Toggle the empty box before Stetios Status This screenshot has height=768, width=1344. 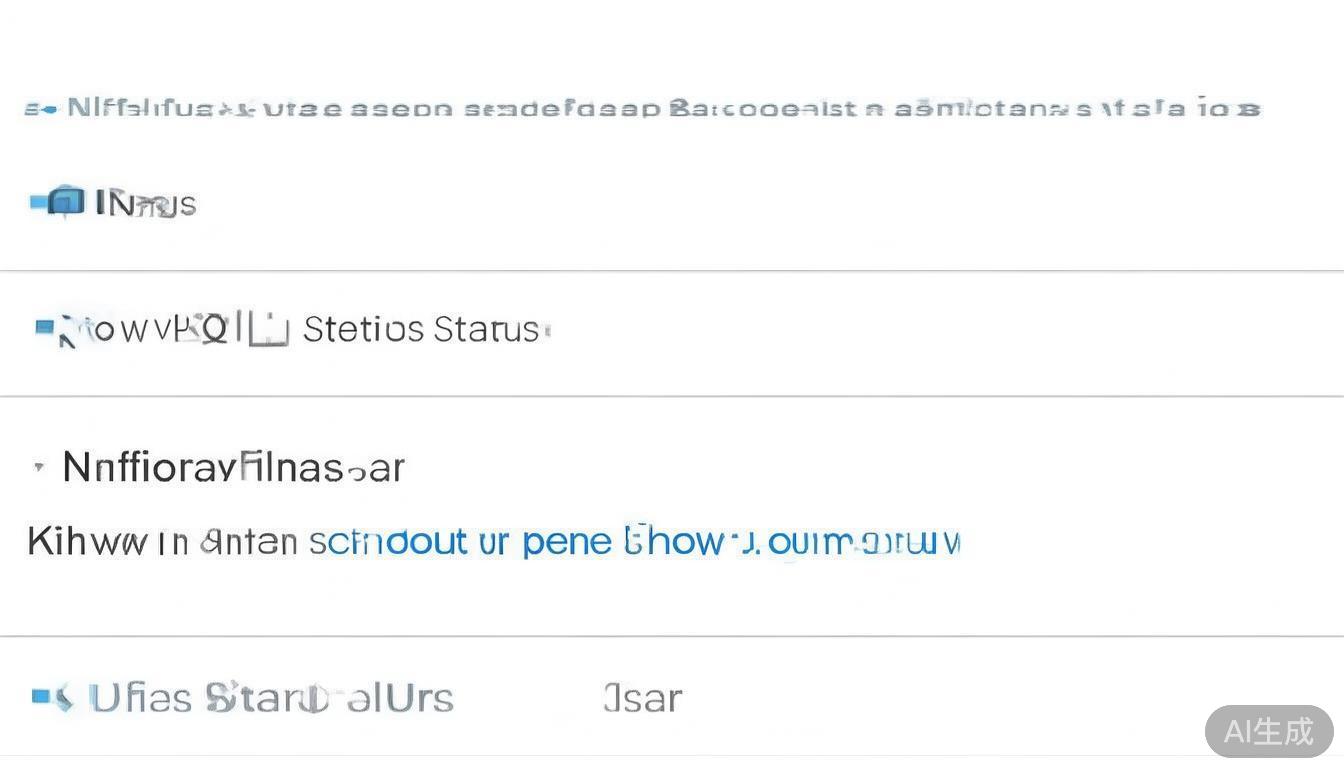[x=269, y=329]
